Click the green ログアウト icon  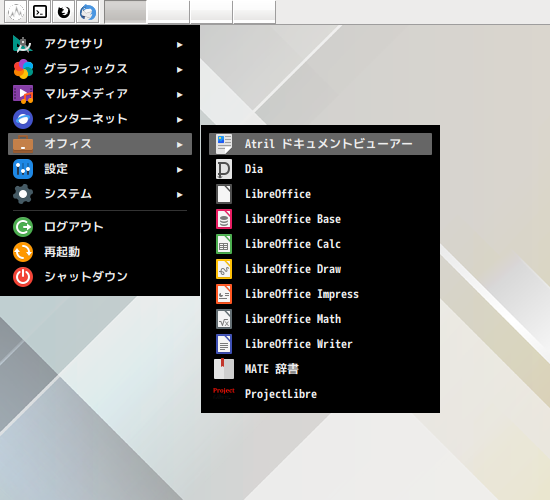coord(23,227)
